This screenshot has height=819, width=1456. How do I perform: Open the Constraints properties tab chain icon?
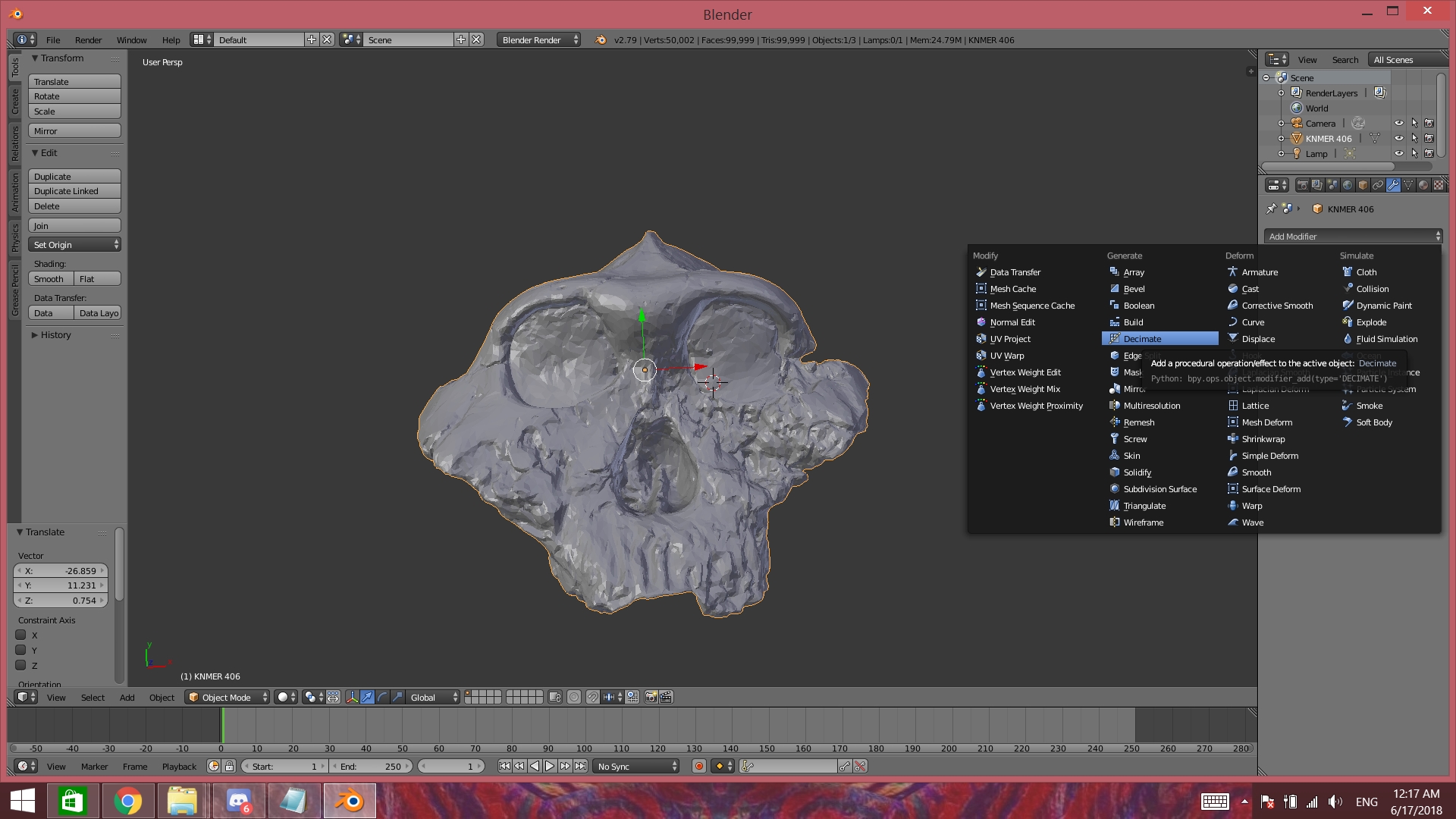pos(1378,186)
